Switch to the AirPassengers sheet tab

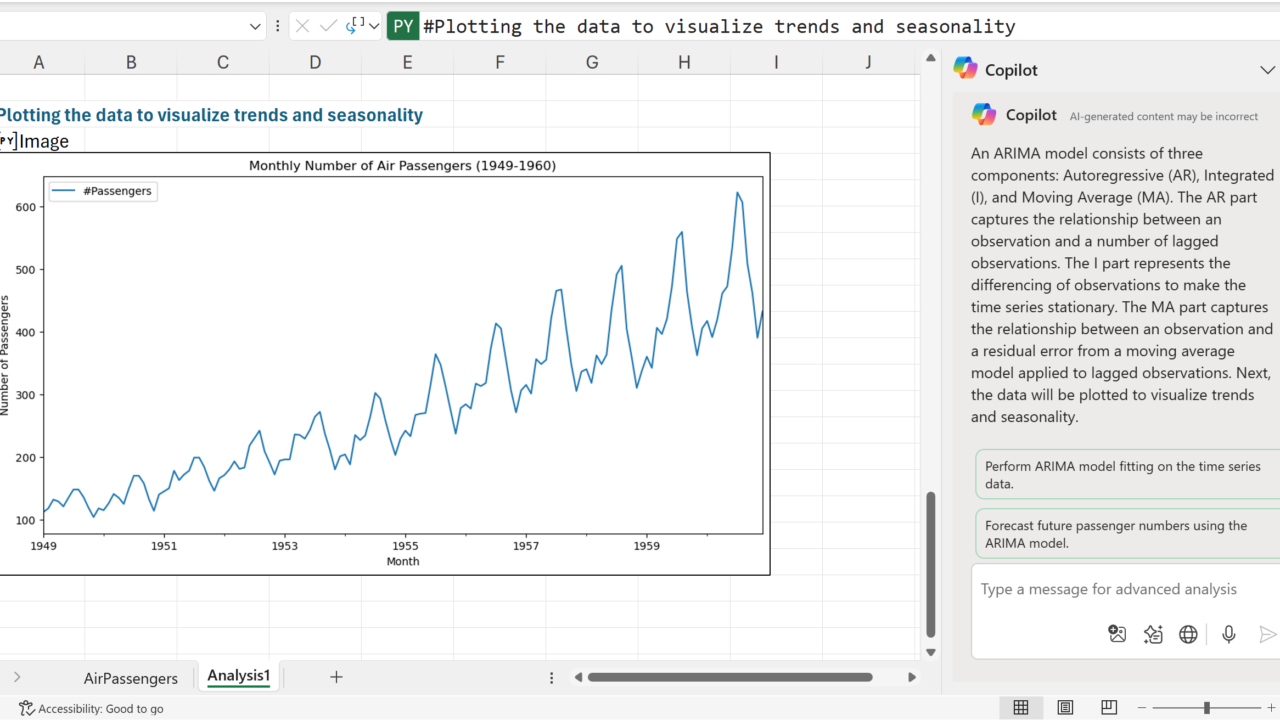131,678
